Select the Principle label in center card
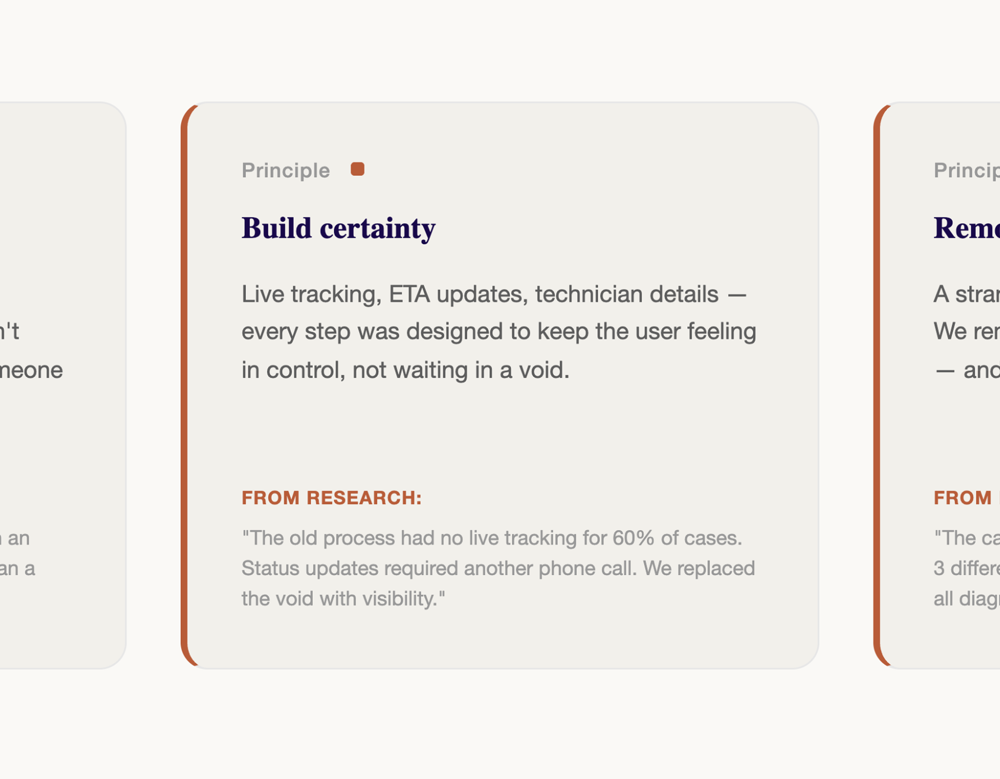 pyautogui.click(x=286, y=170)
